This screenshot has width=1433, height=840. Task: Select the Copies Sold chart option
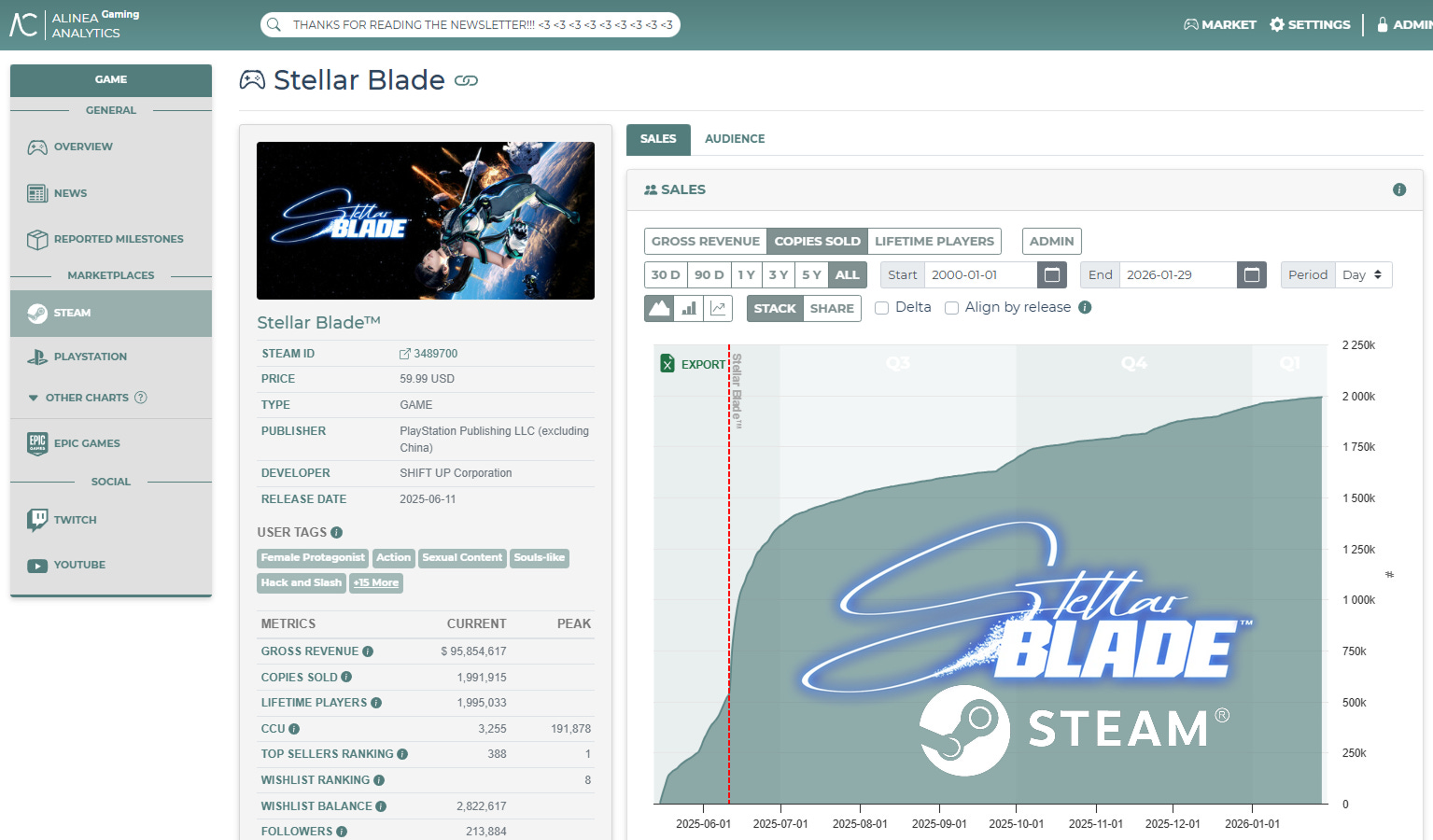tap(817, 242)
